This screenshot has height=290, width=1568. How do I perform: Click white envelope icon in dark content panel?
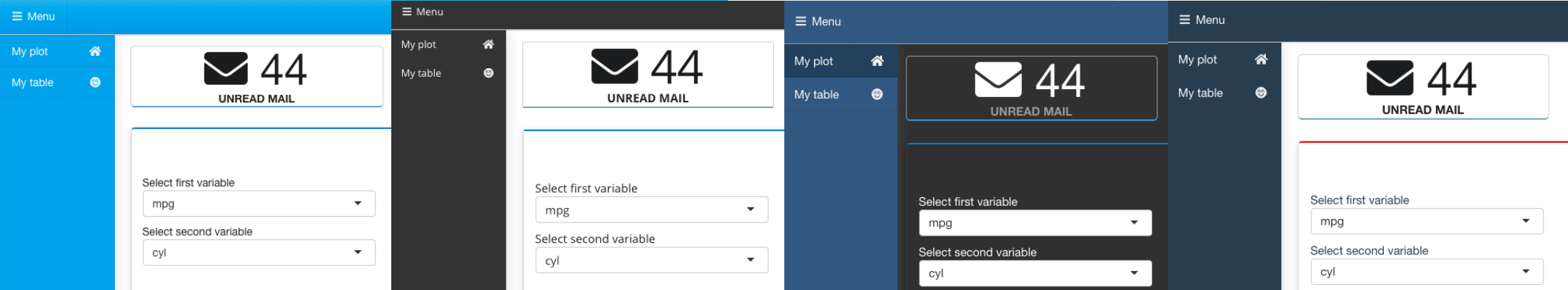(998, 79)
